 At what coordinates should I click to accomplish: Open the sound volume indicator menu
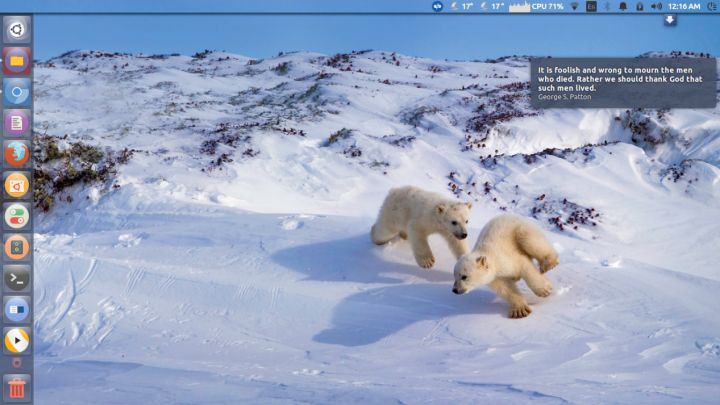[656, 6]
